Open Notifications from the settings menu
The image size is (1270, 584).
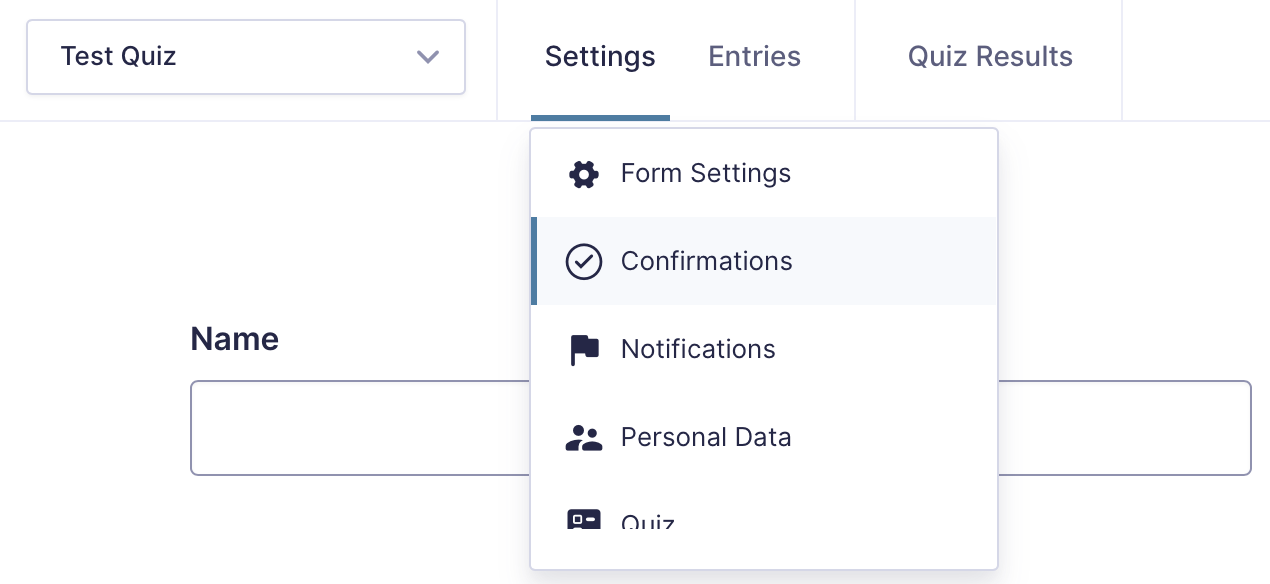pyautogui.click(x=698, y=350)
